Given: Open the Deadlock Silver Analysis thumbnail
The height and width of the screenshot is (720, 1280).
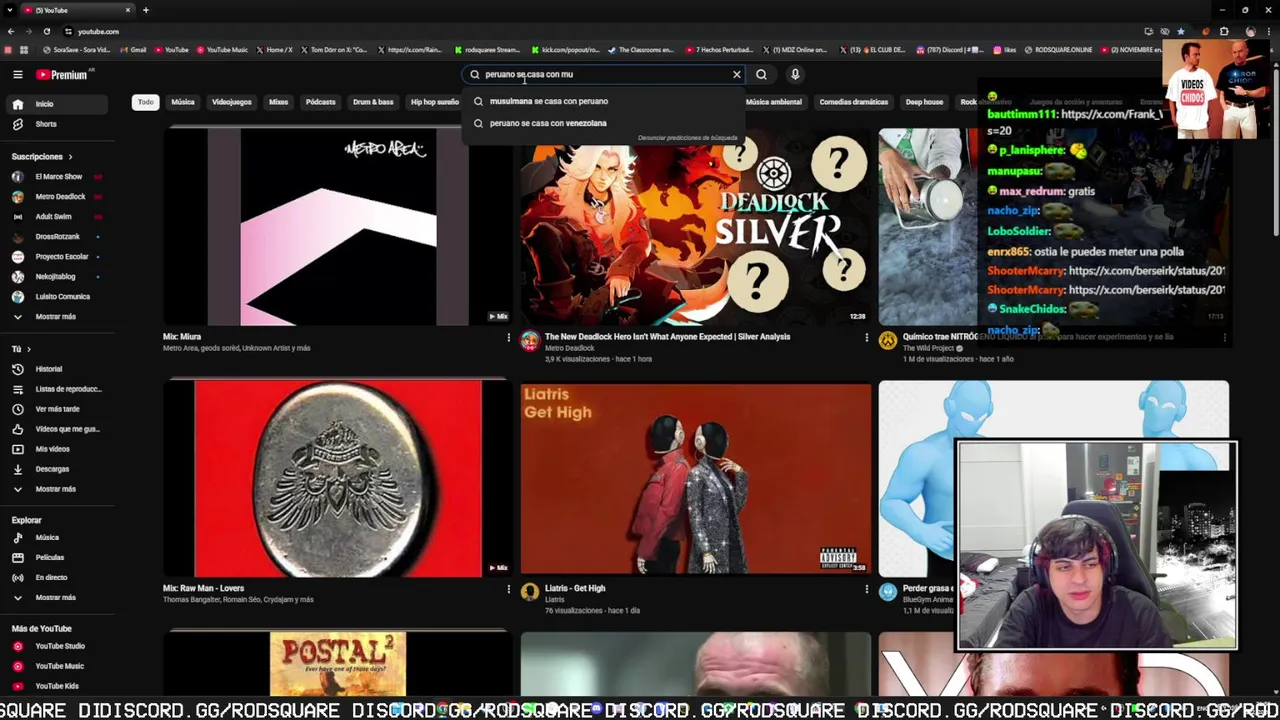Looking at the screenshot, I should [695, 227].
